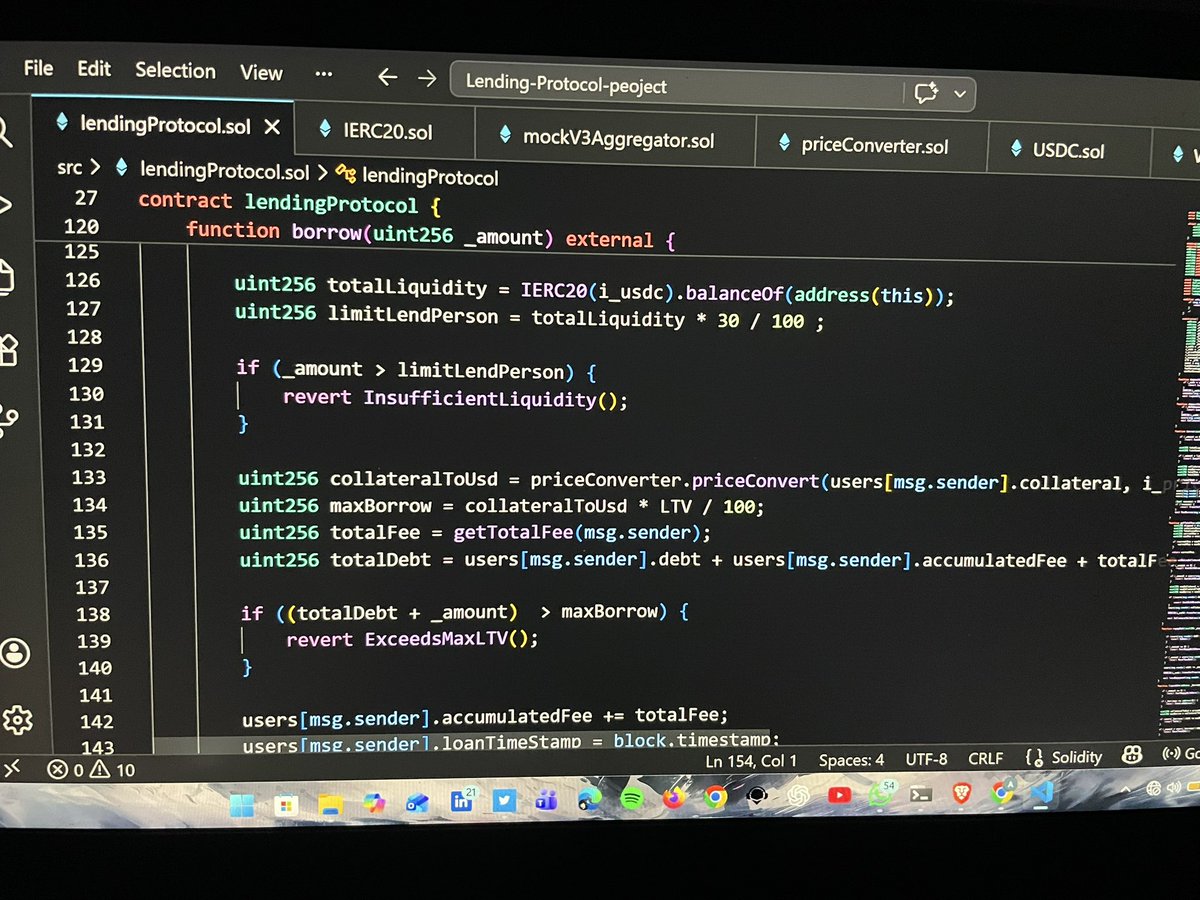Click the Copilot status icon in status bar
Screen dimensions: 1200x900
click(x=1132, y=756)
